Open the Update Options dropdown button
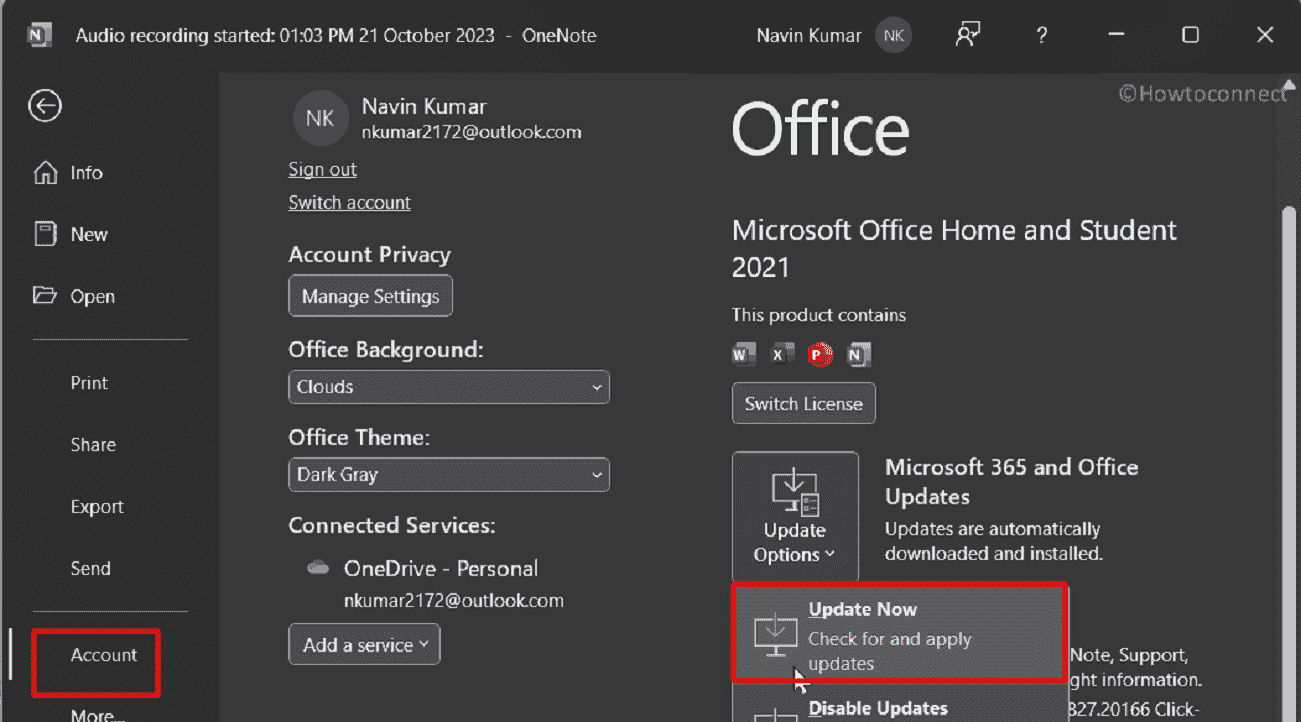The height and width of the screenshot is (722, 1301). point(795,514)
